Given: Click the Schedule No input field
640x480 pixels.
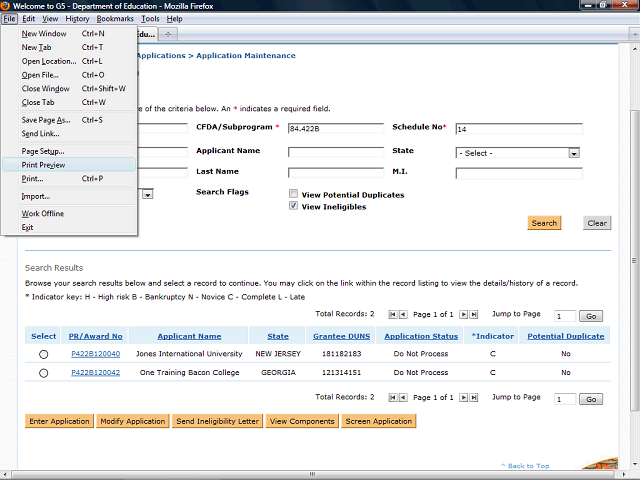Looking at the screenshot, I should click(x=518, y=129).
